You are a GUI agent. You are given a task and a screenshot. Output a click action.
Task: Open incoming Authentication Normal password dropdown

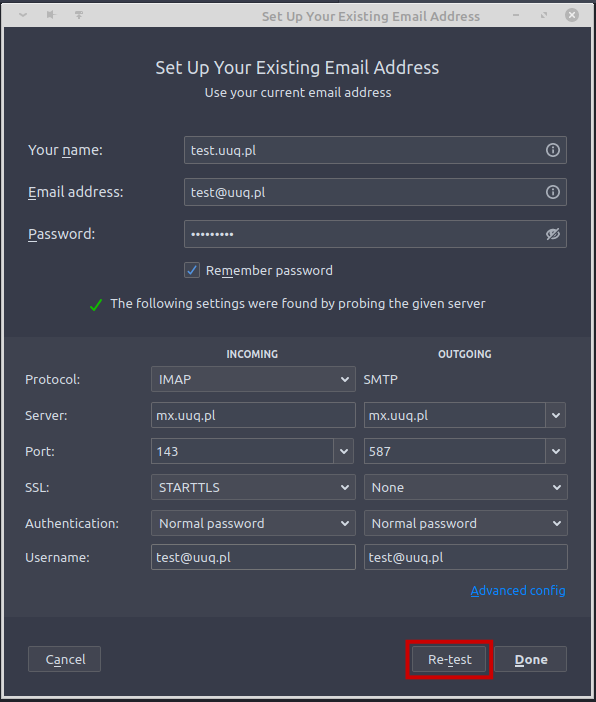253,523
